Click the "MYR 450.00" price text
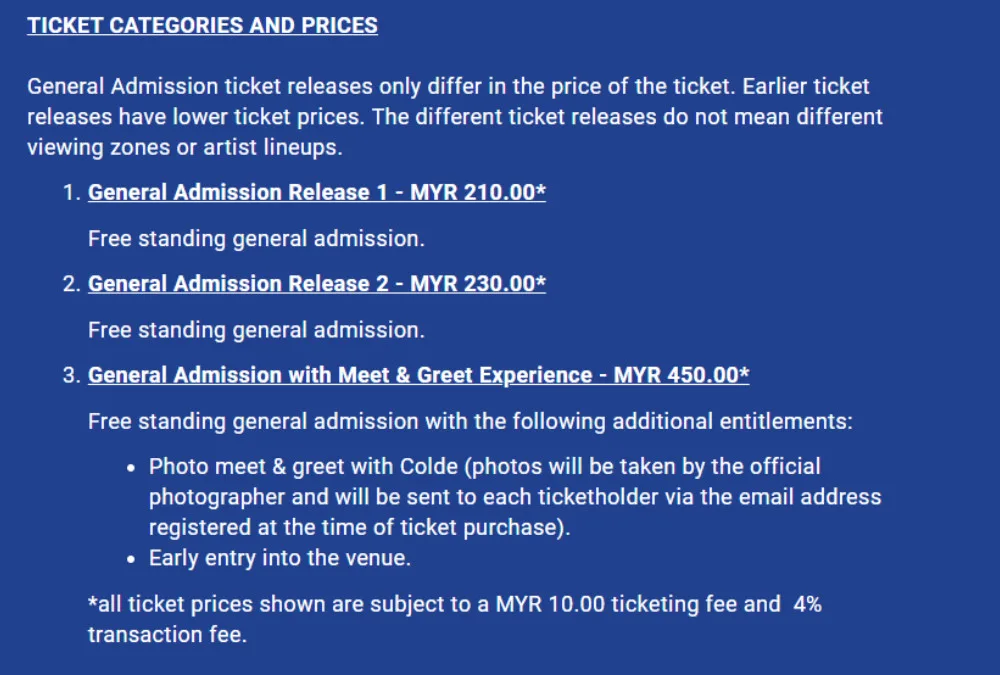Viewport: 1000px width, 675px height. (681, 376)
